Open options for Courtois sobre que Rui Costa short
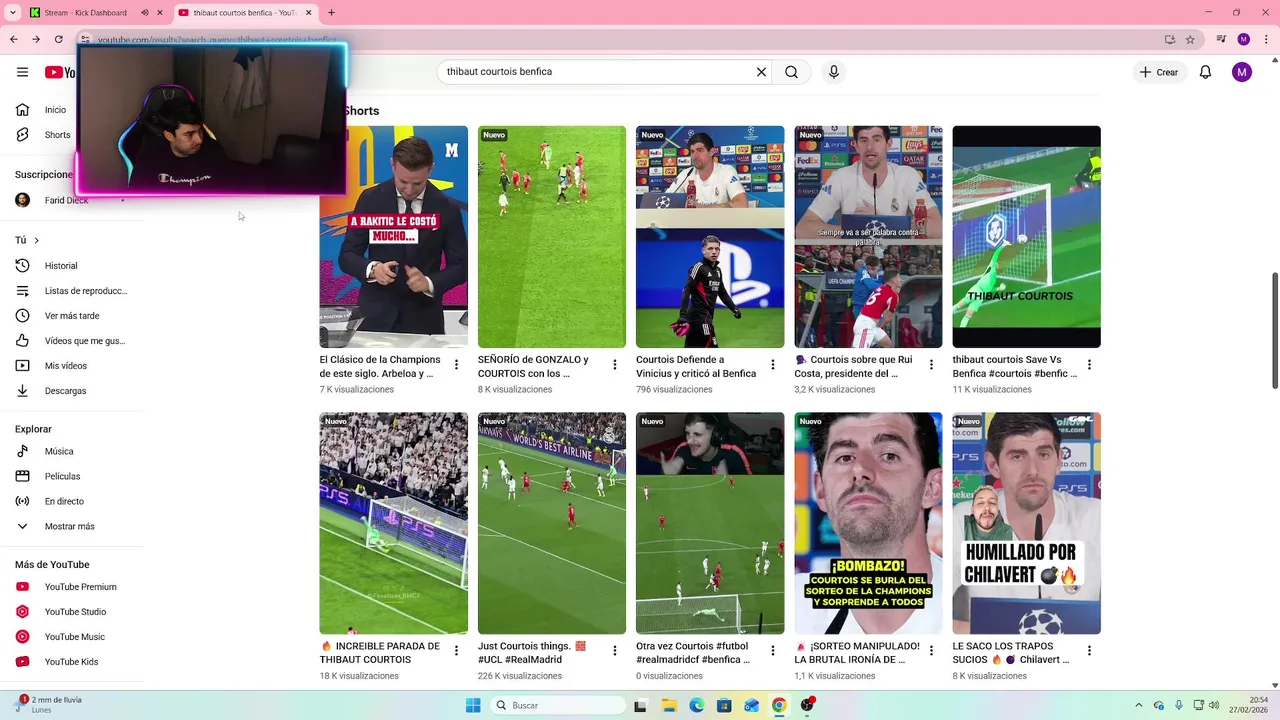Image resolution: width=1280 pixels, height=720 pixels. (x=931, y=365)
